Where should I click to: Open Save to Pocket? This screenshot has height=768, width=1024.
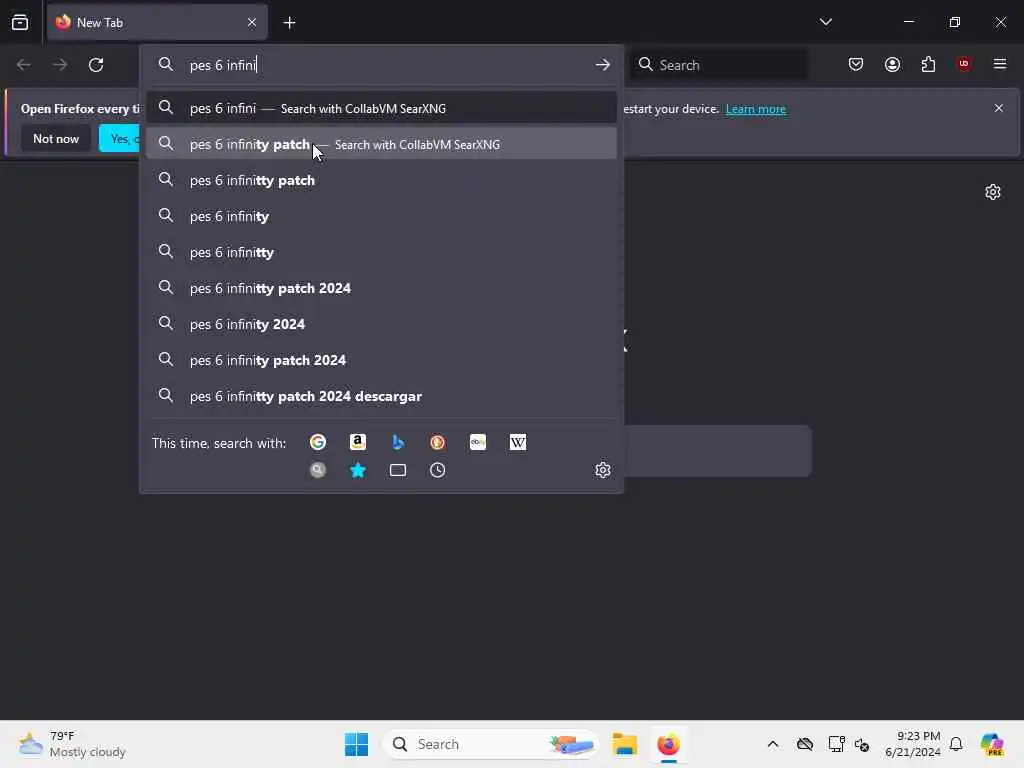[x=856, y=64]
